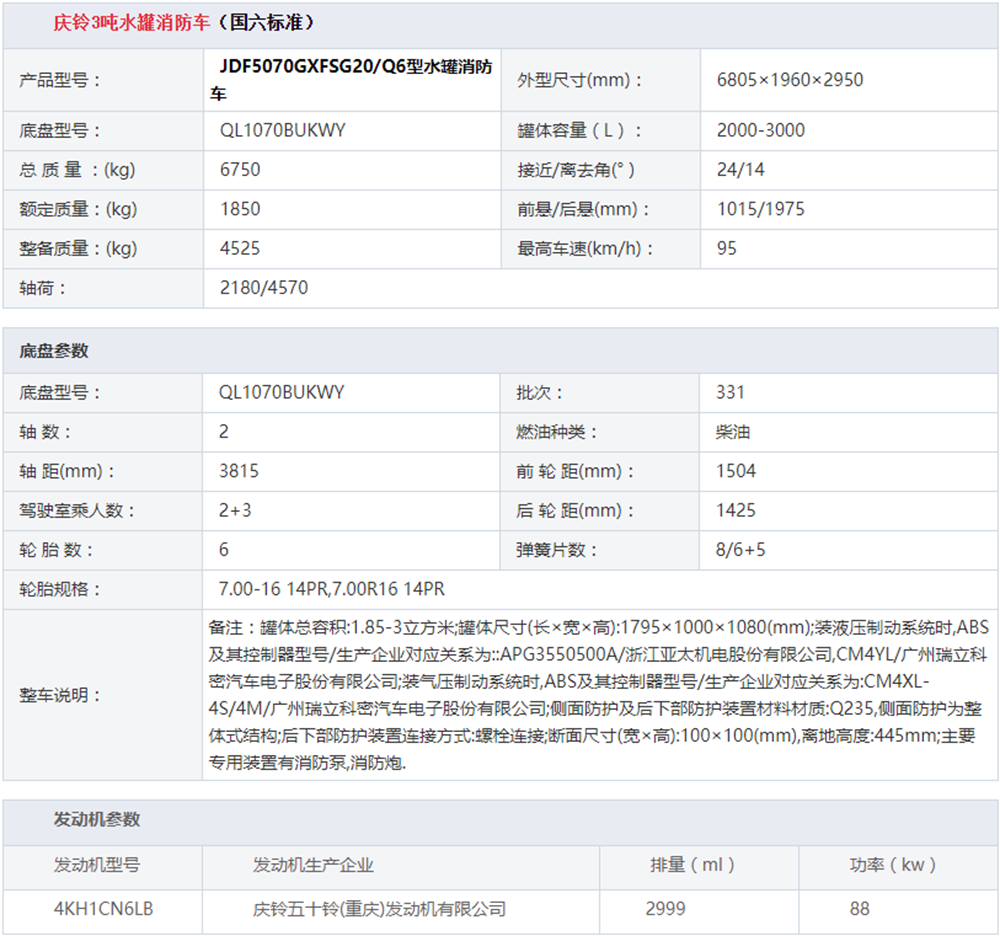
Task: Click the red title 庆铃3吨水罐消防车
Action: pos(131,23)
